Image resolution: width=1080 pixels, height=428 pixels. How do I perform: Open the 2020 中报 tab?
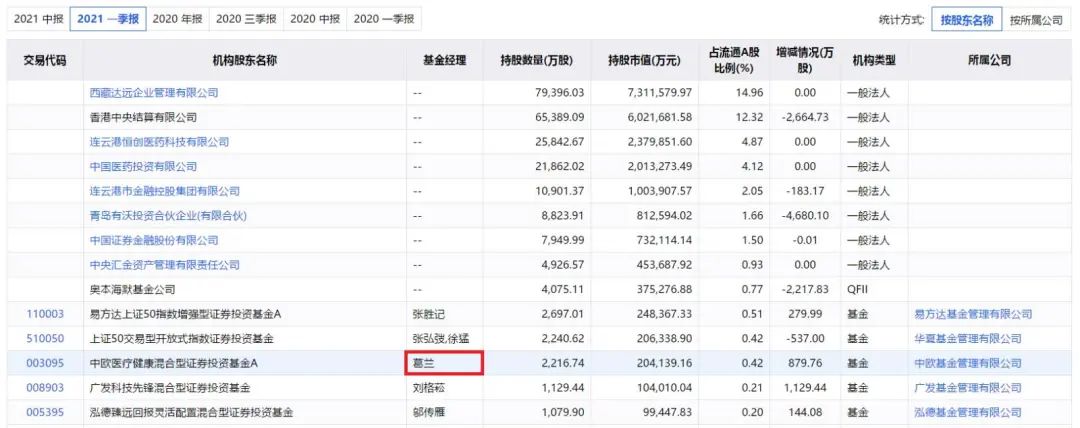316,19
